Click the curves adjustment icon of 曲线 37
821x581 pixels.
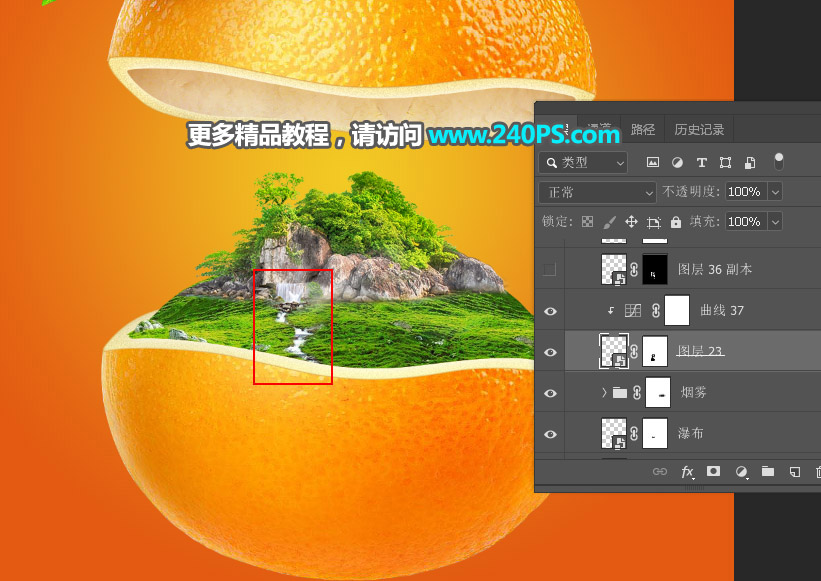click(x=633, y=310)
